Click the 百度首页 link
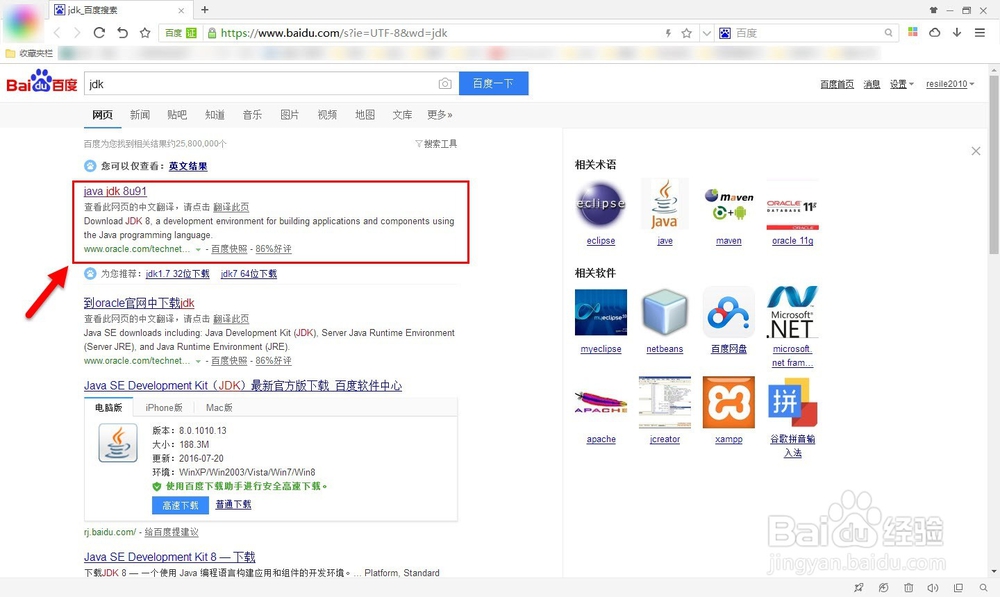 point(837,84)
